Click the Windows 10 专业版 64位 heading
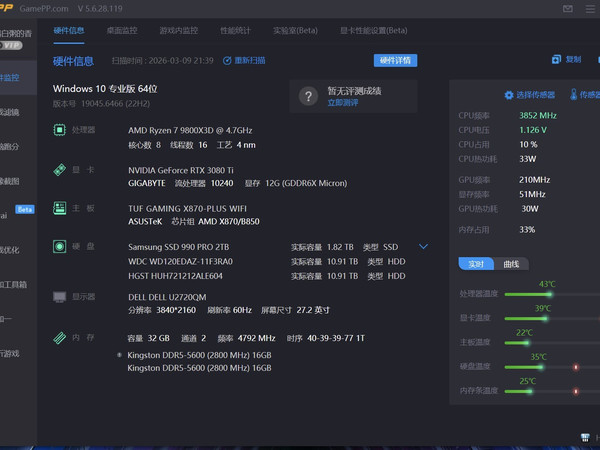The image size is (600, 450). tap(105, 89)
